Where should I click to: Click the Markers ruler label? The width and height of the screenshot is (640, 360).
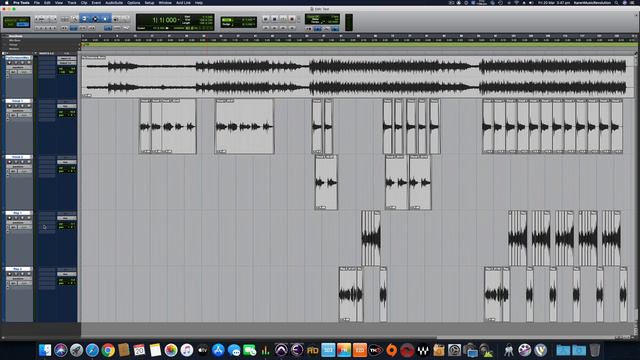pyautogui.click(x=14, y=49)
